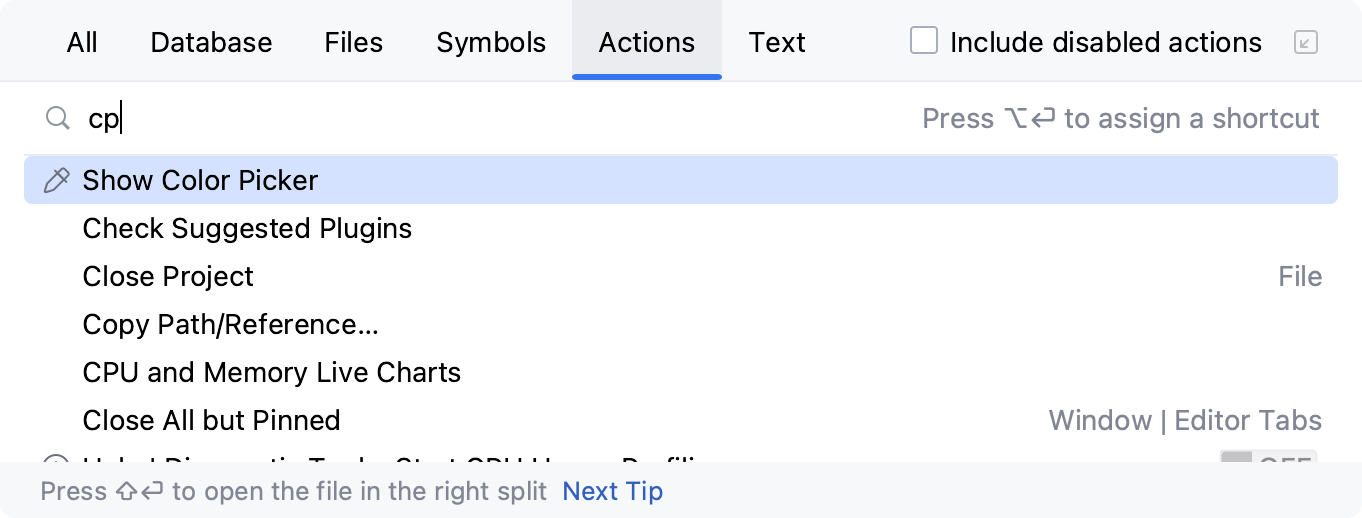Select the Close Project action
Viewport: 1362px width, 518px height.
click(x=168, y=277)
